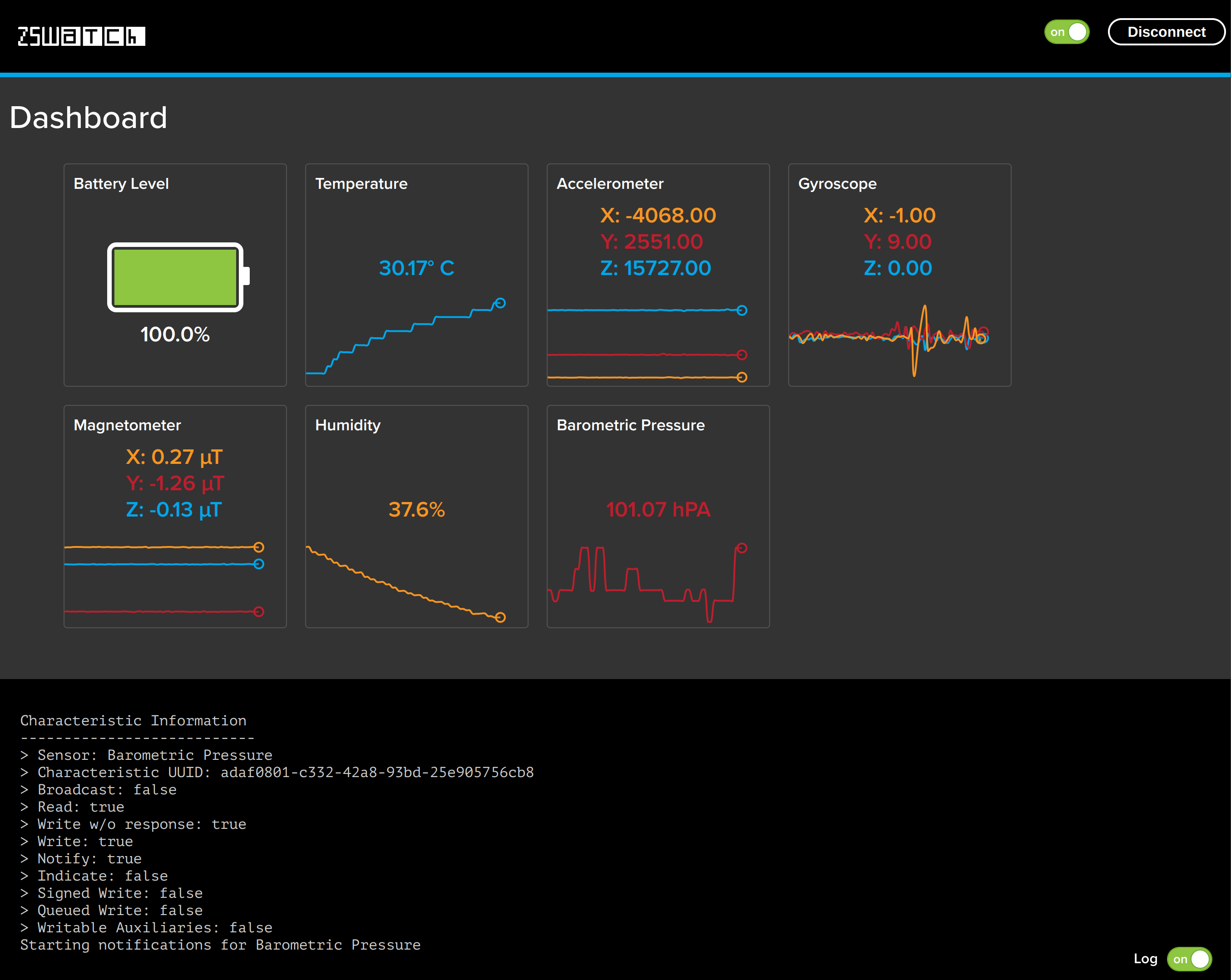Screen dimensions: 1231x980
Task: Click the magnetometer red Y line marker
Action: 259,611
